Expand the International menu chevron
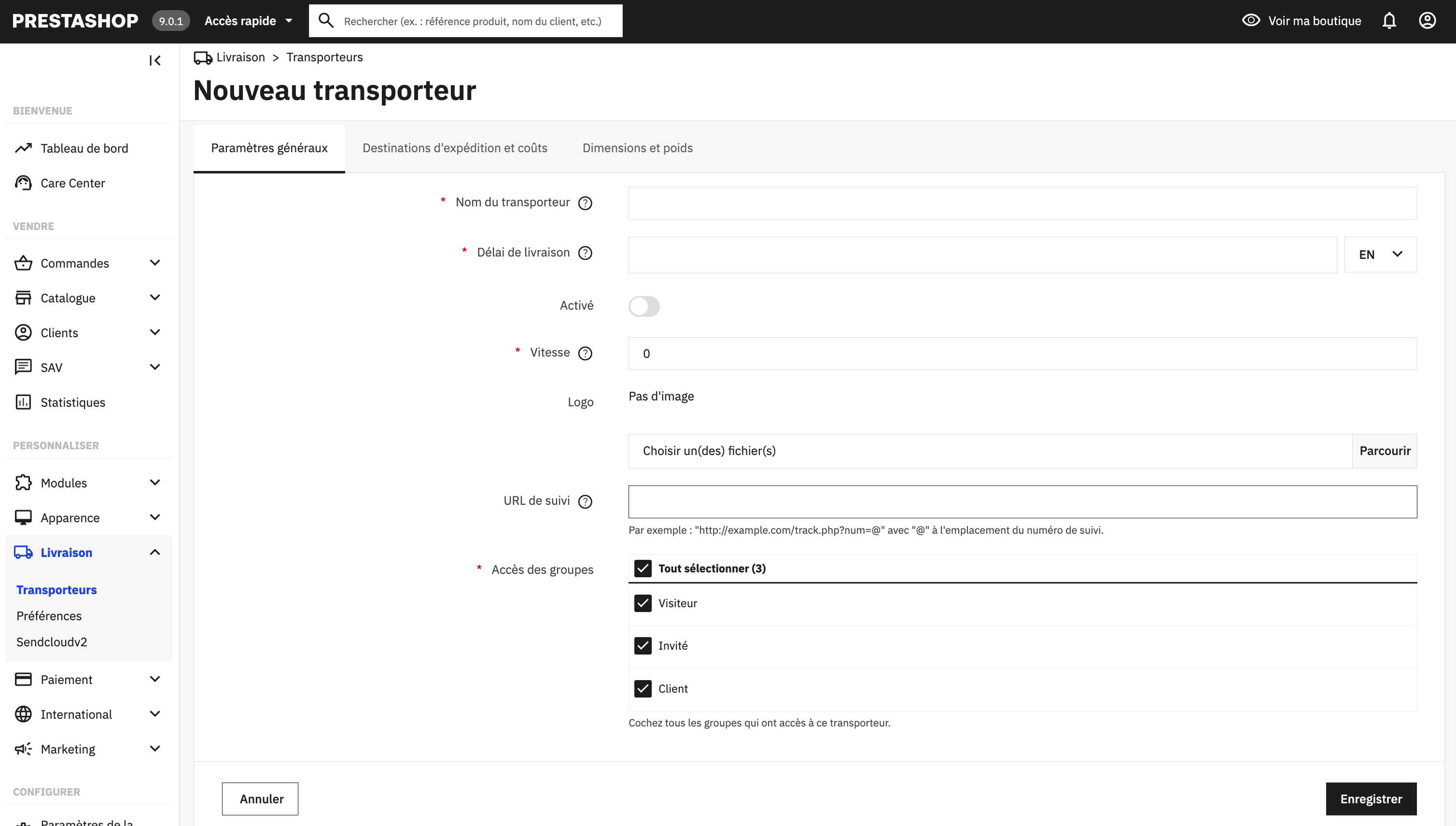Screen dimensions: 1456x826 pyautogui.click(x=155, y=713)
